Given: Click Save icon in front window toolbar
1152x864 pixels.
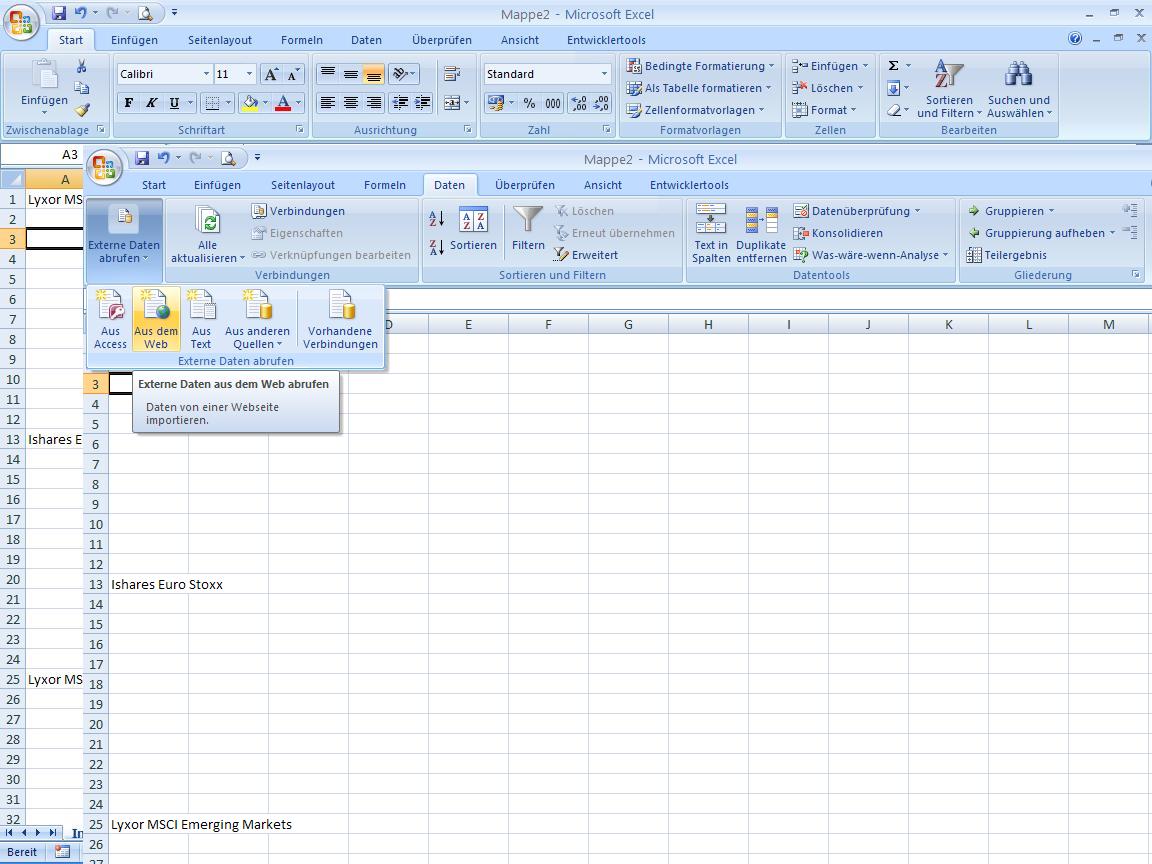Looking at the screenshot, I should 143,157.
